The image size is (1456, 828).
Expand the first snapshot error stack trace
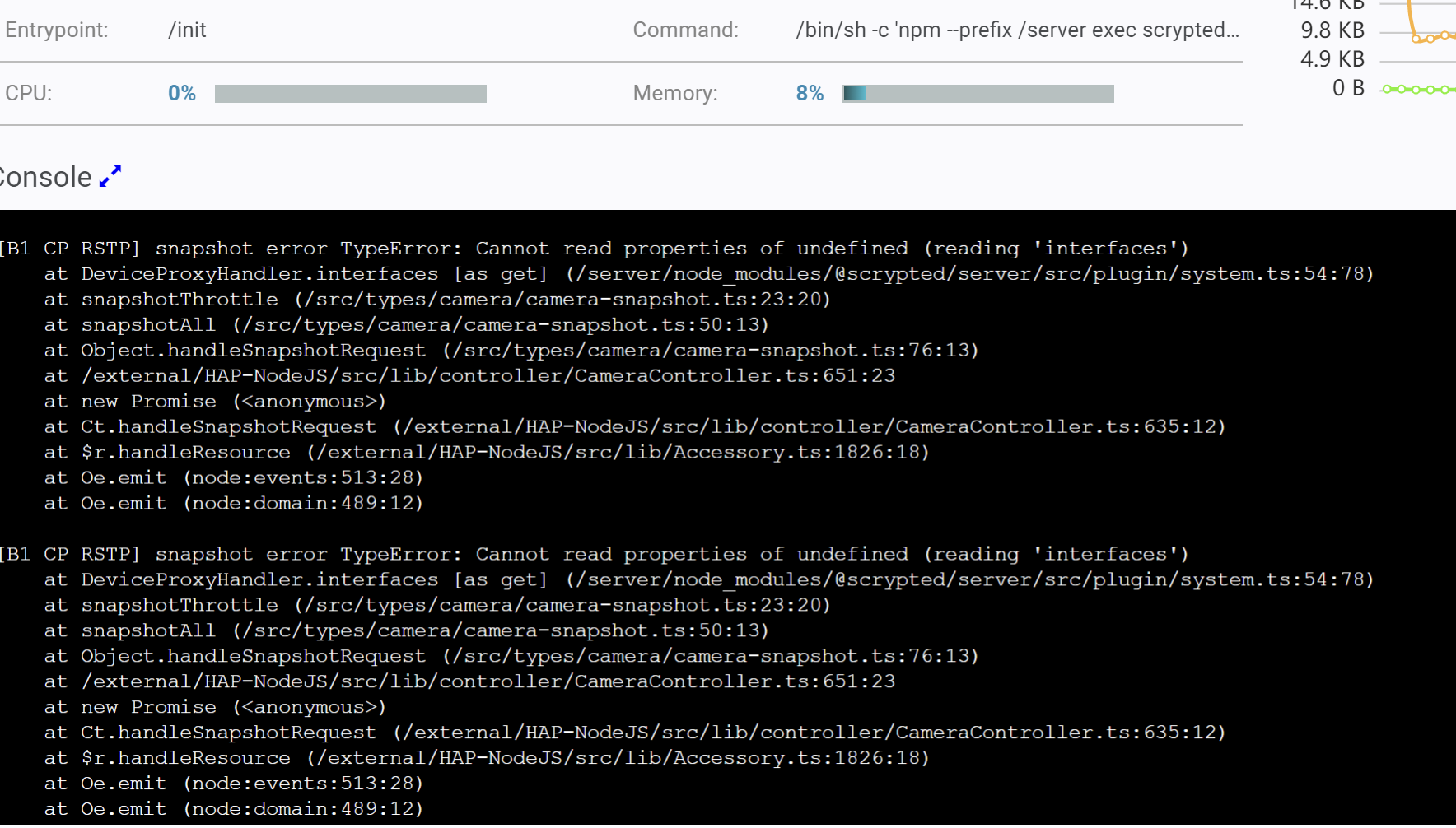pyautogui.click(x=593, y=248)
